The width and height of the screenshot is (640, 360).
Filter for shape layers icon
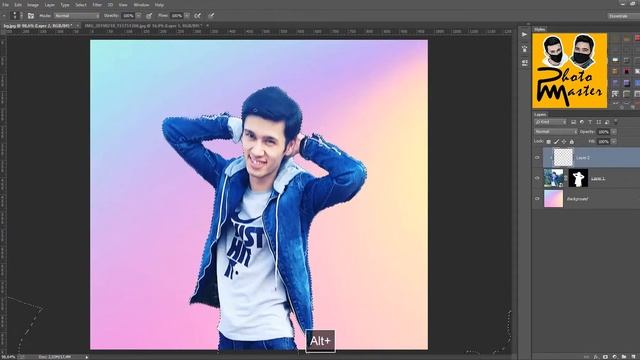click(598, 122)
